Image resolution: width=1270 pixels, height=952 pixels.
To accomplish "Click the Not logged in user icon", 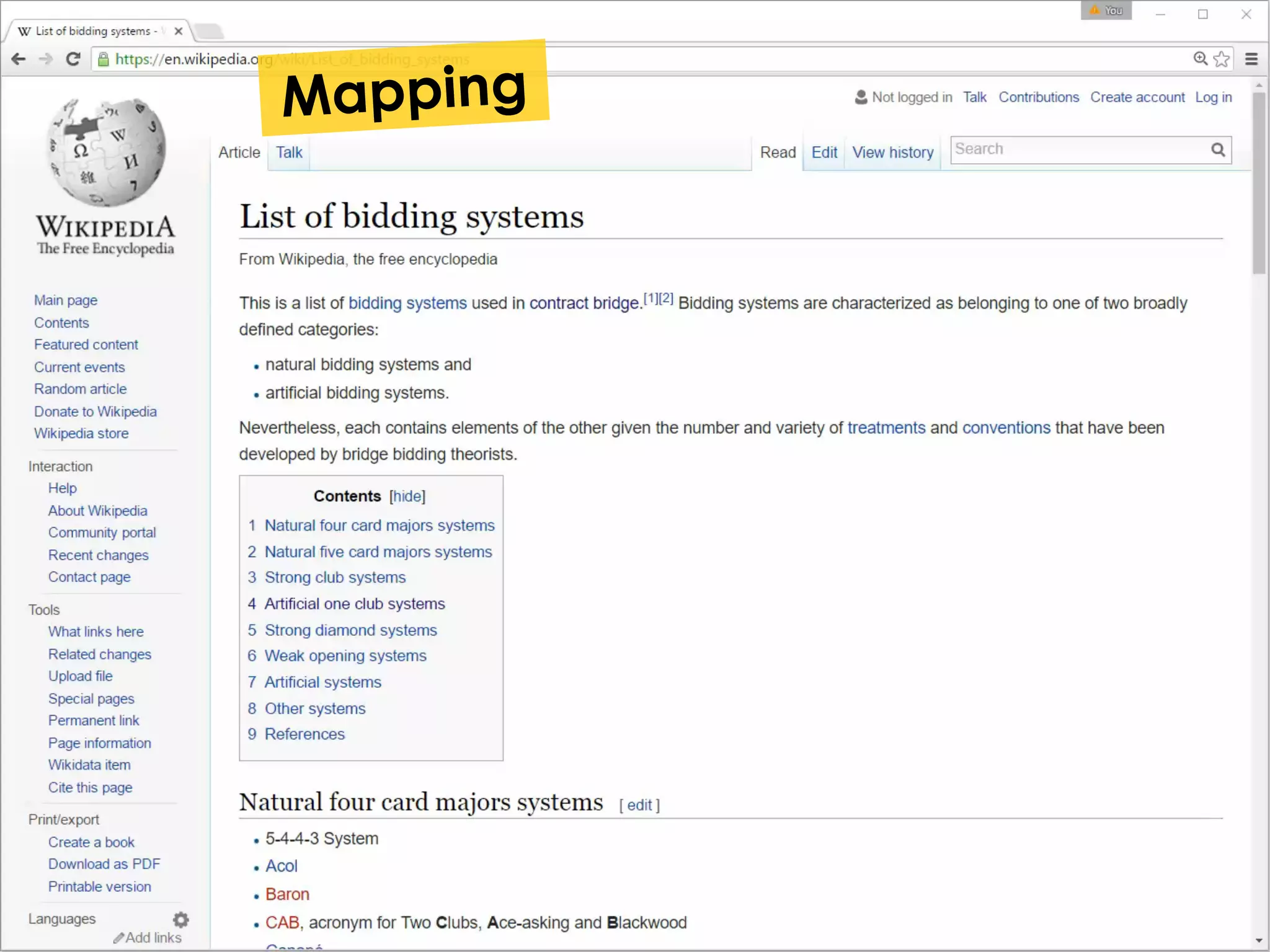I will pos(861,97).
